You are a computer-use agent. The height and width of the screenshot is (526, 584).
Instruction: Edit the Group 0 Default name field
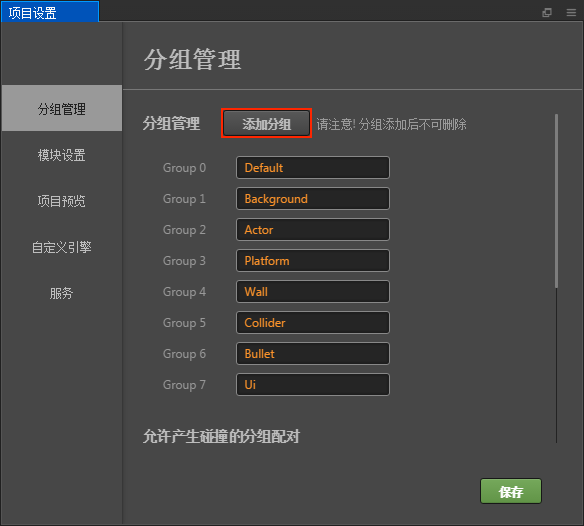point(313,168)
